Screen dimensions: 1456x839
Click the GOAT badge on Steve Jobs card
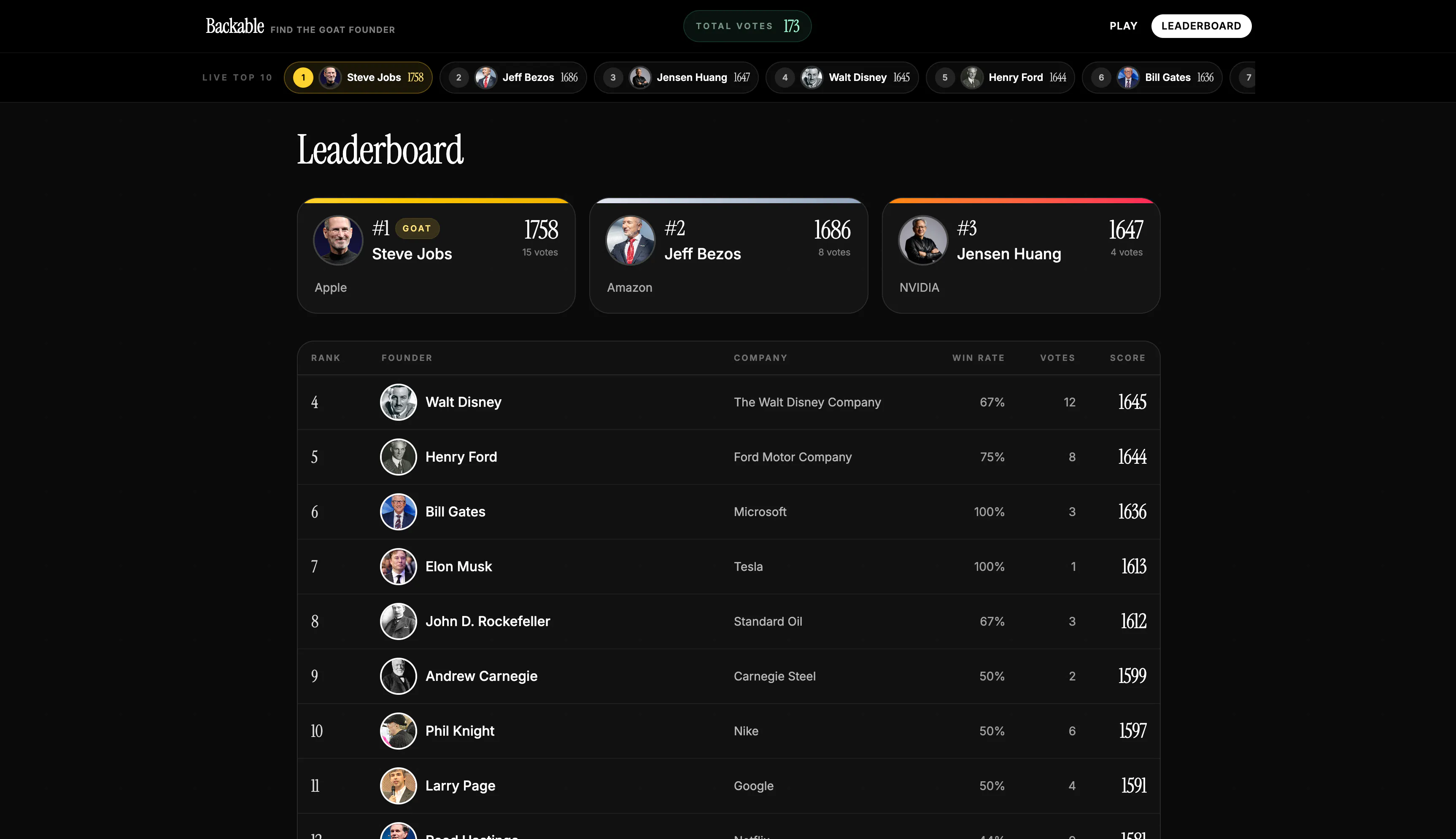point(417,228)
